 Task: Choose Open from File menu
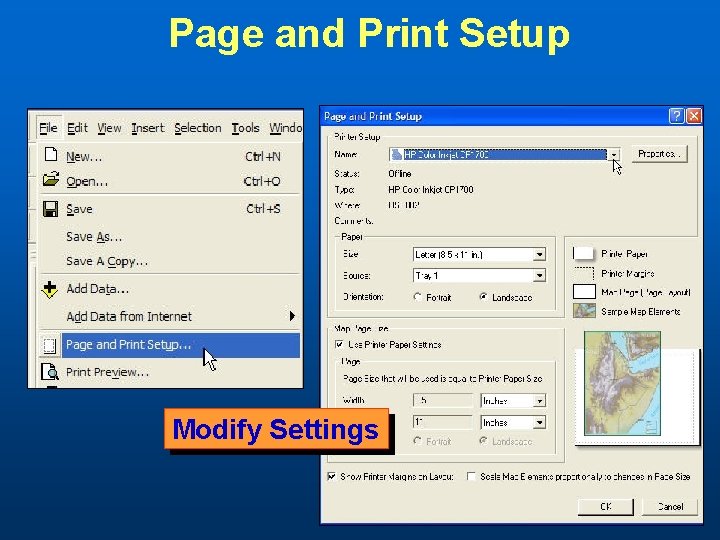point(170,181)
